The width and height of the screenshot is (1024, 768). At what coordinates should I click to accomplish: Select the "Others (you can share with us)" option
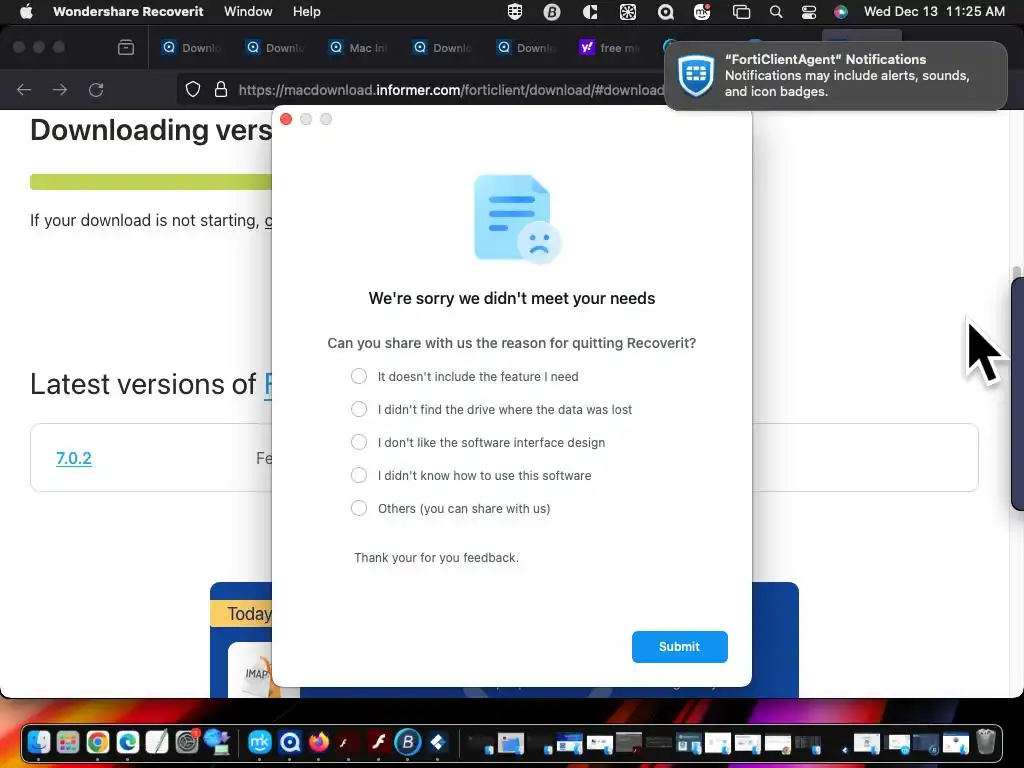[359, 508]
